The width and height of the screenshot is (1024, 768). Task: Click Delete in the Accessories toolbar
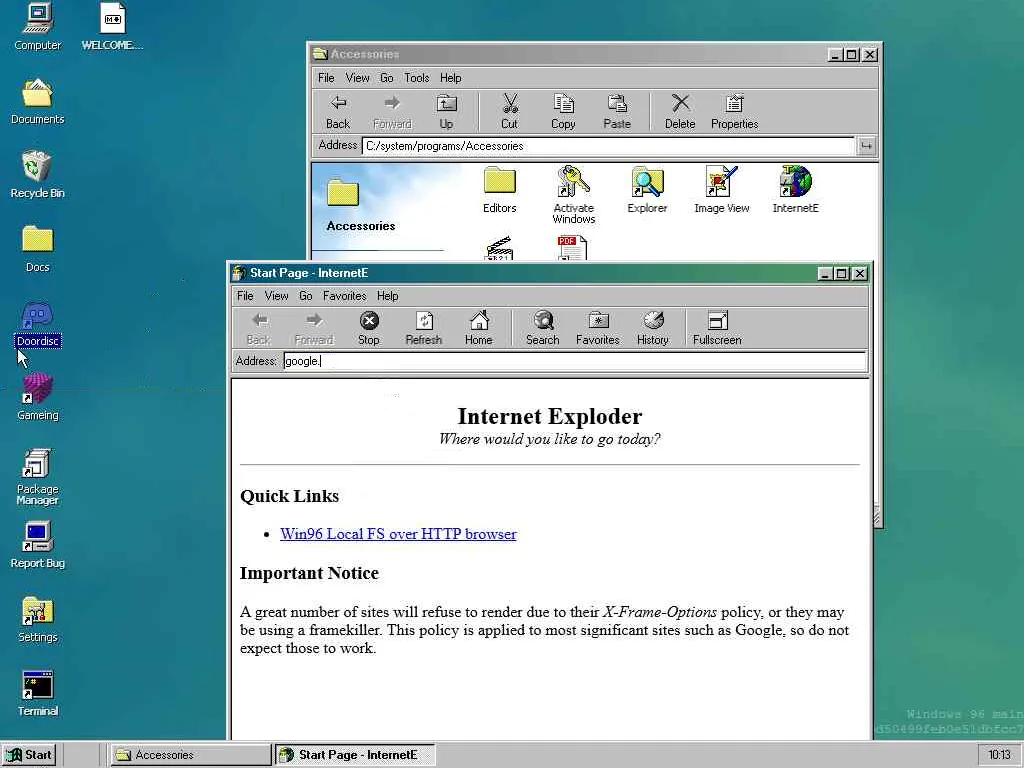pos(680,112)
